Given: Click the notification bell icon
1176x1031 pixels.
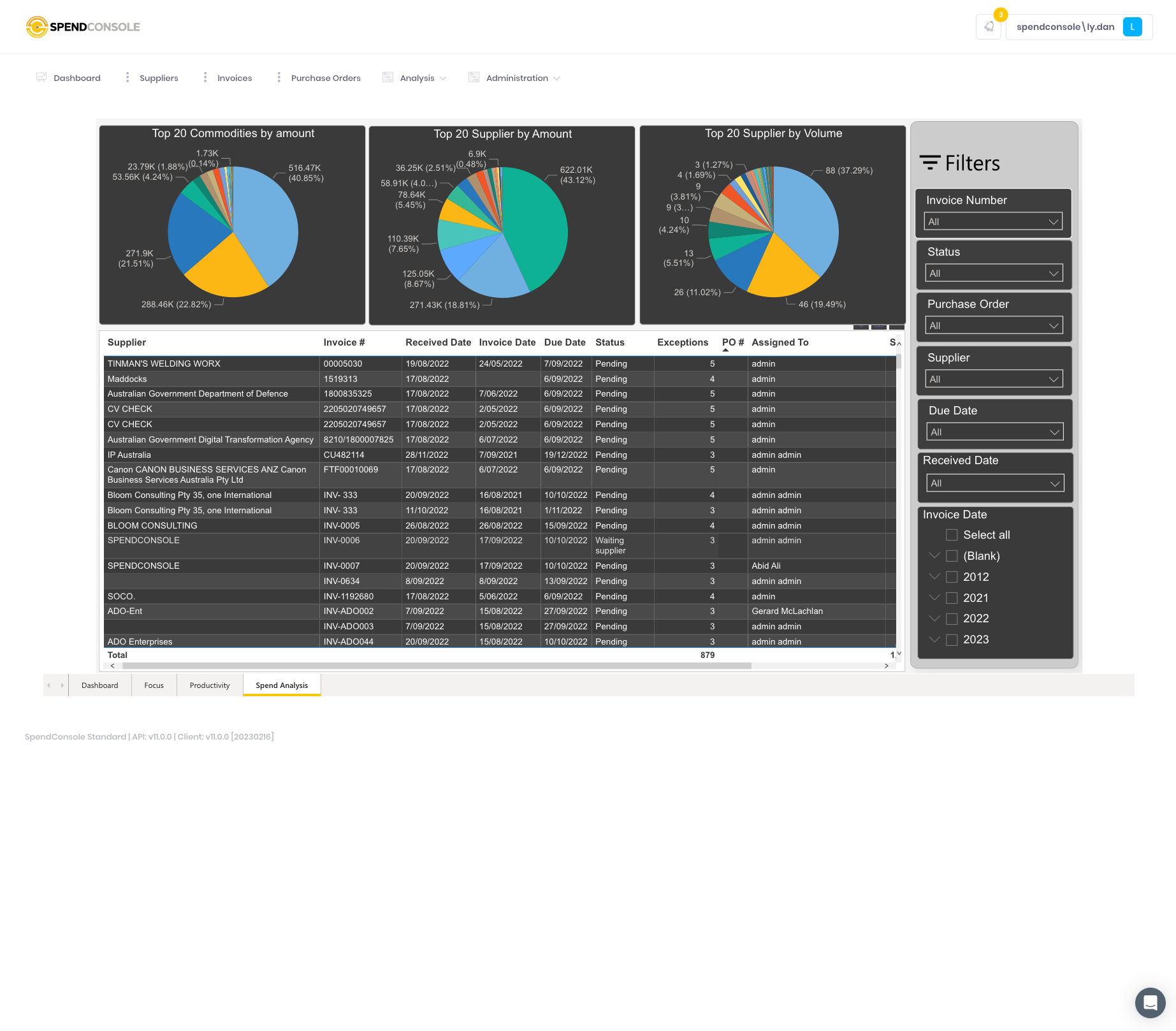Looking at the screenshot, I should [989, 26].
